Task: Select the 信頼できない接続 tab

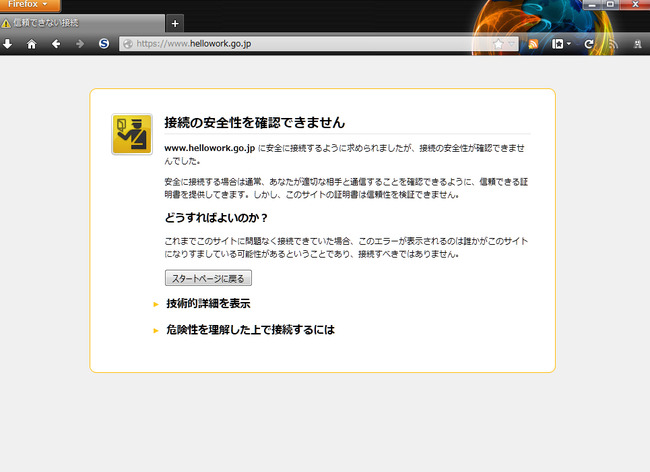Action: 80,23
